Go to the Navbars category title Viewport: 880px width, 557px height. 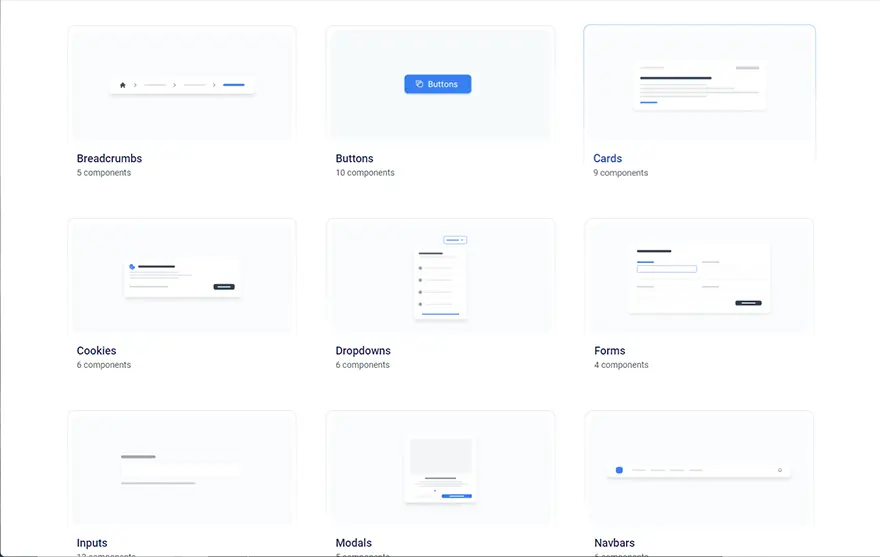click(614, 543)
